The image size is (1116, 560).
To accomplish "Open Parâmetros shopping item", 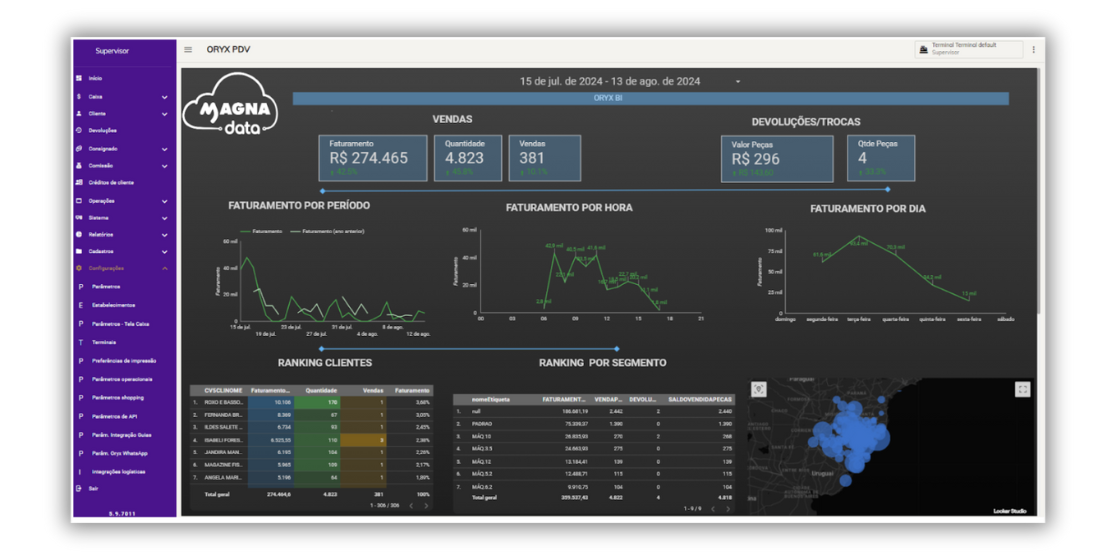I will pos(117,398).
